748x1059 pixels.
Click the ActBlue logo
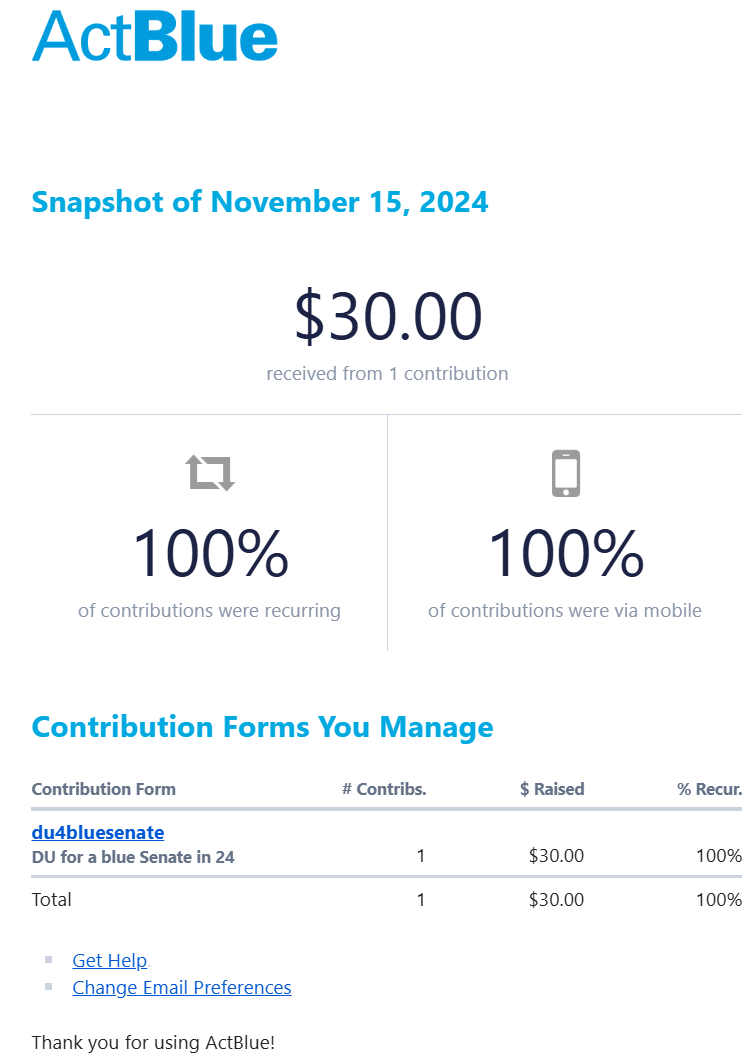tap(155, 36)
